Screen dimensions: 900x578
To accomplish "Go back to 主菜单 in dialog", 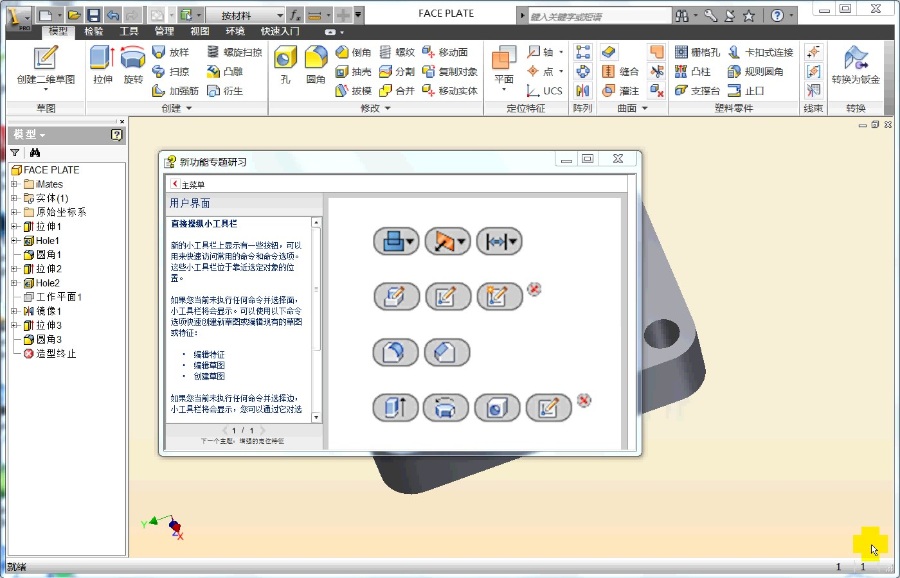I will [x=188, y=184].
